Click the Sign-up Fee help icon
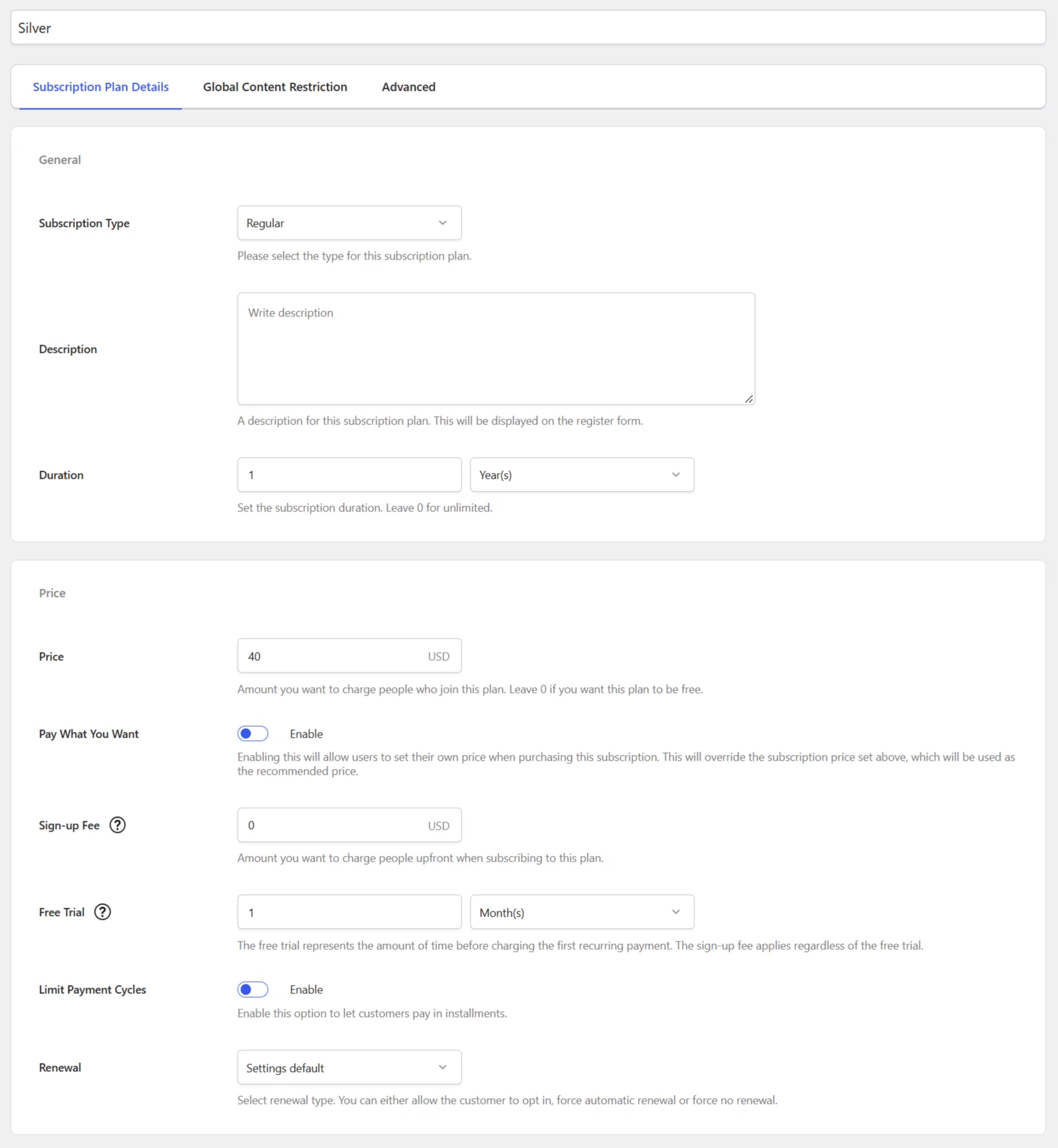This screenshot has height=1148, width=1058. 118,825
